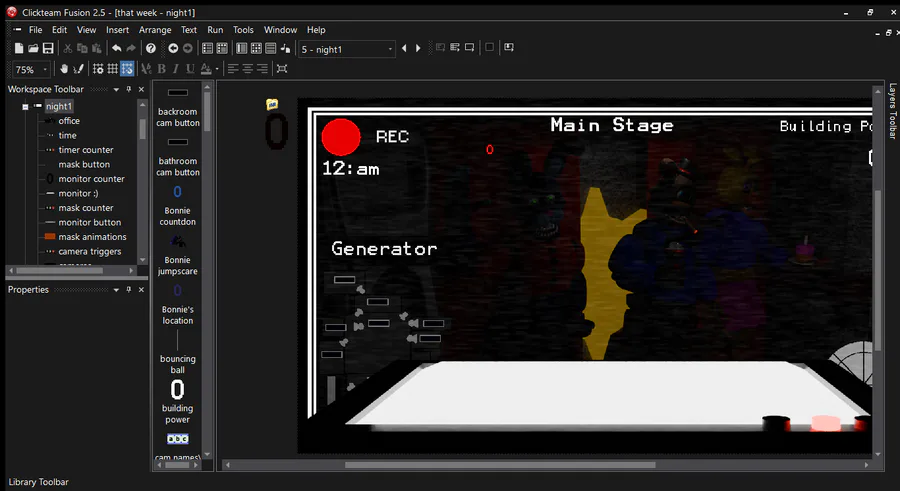
Task: Click the folder icon above the frame
Action: tap(272, 104)
